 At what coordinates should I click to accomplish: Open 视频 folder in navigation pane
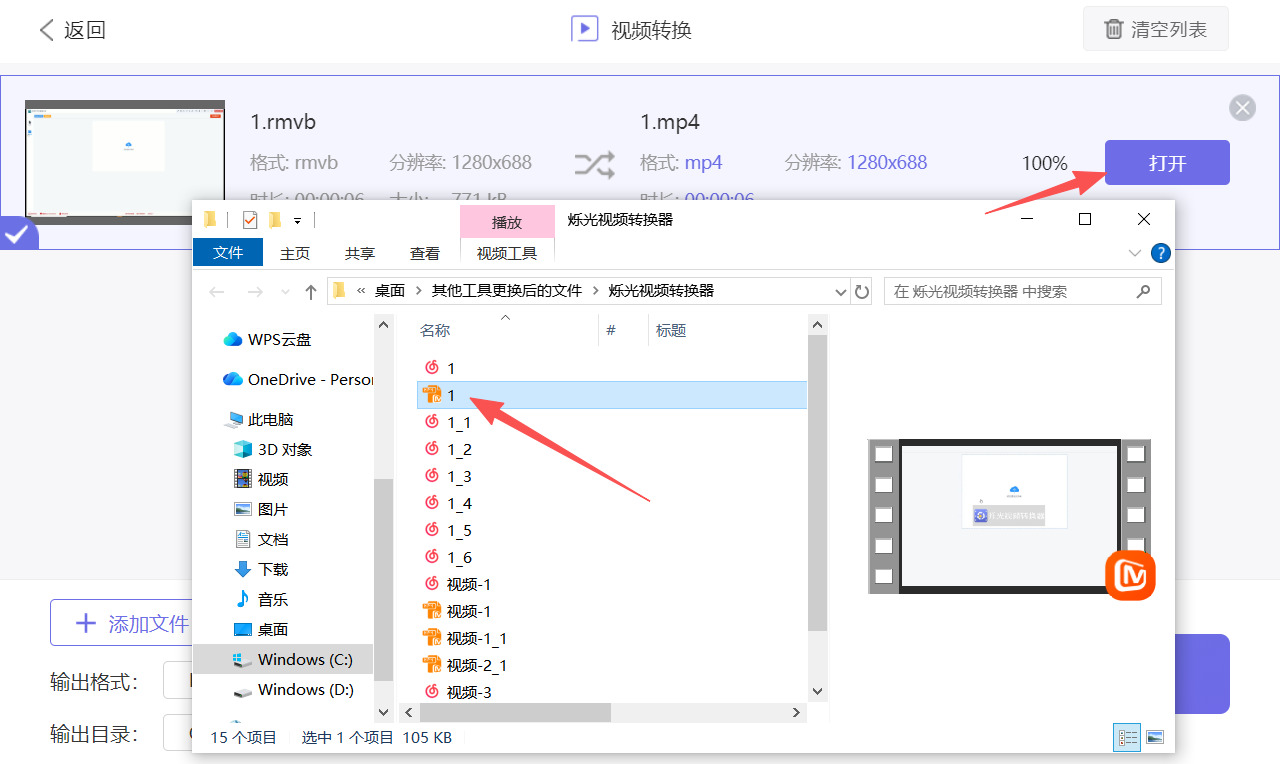pos(261,479)
